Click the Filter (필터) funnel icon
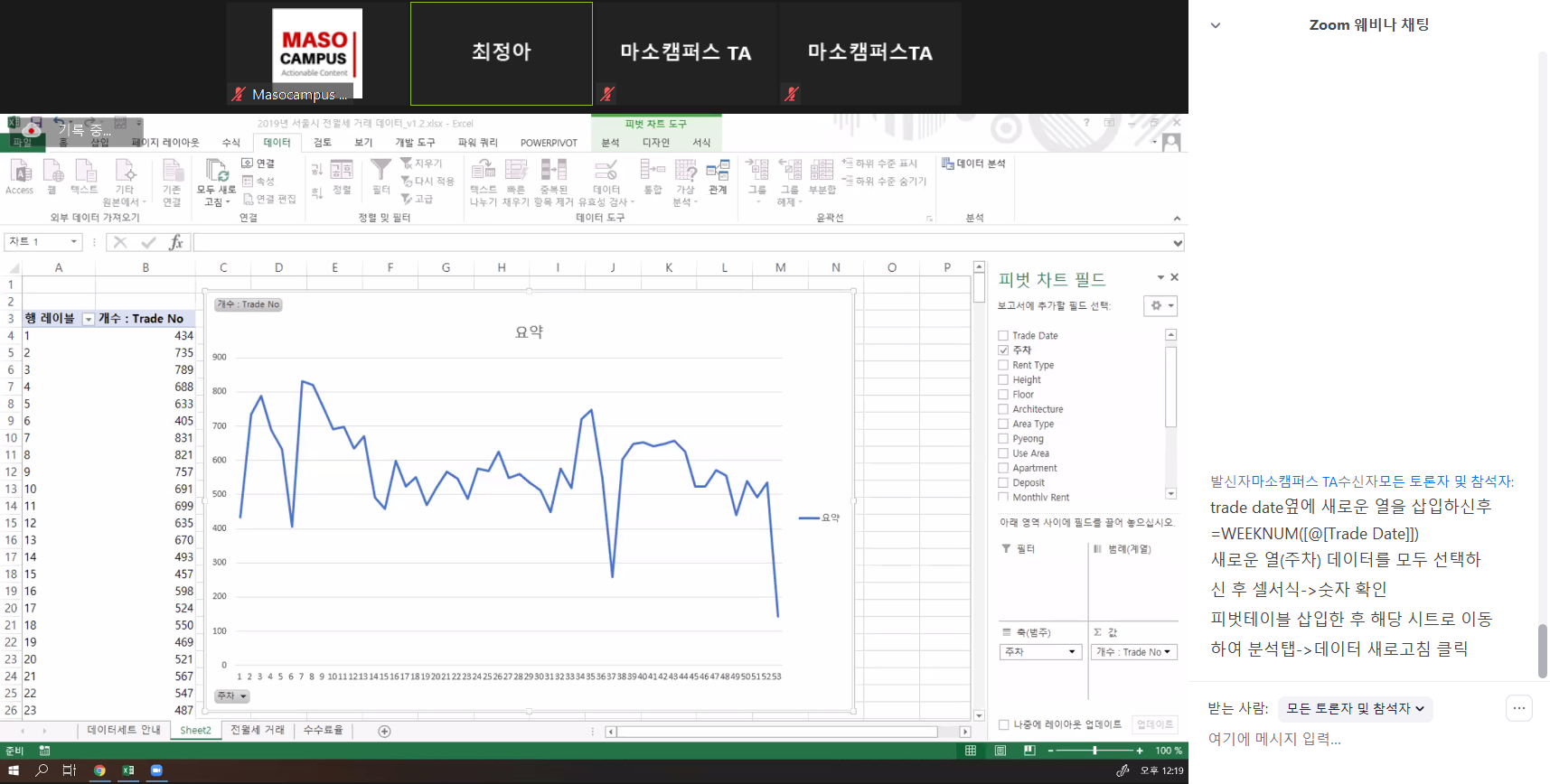 click(x=381, y=170)
